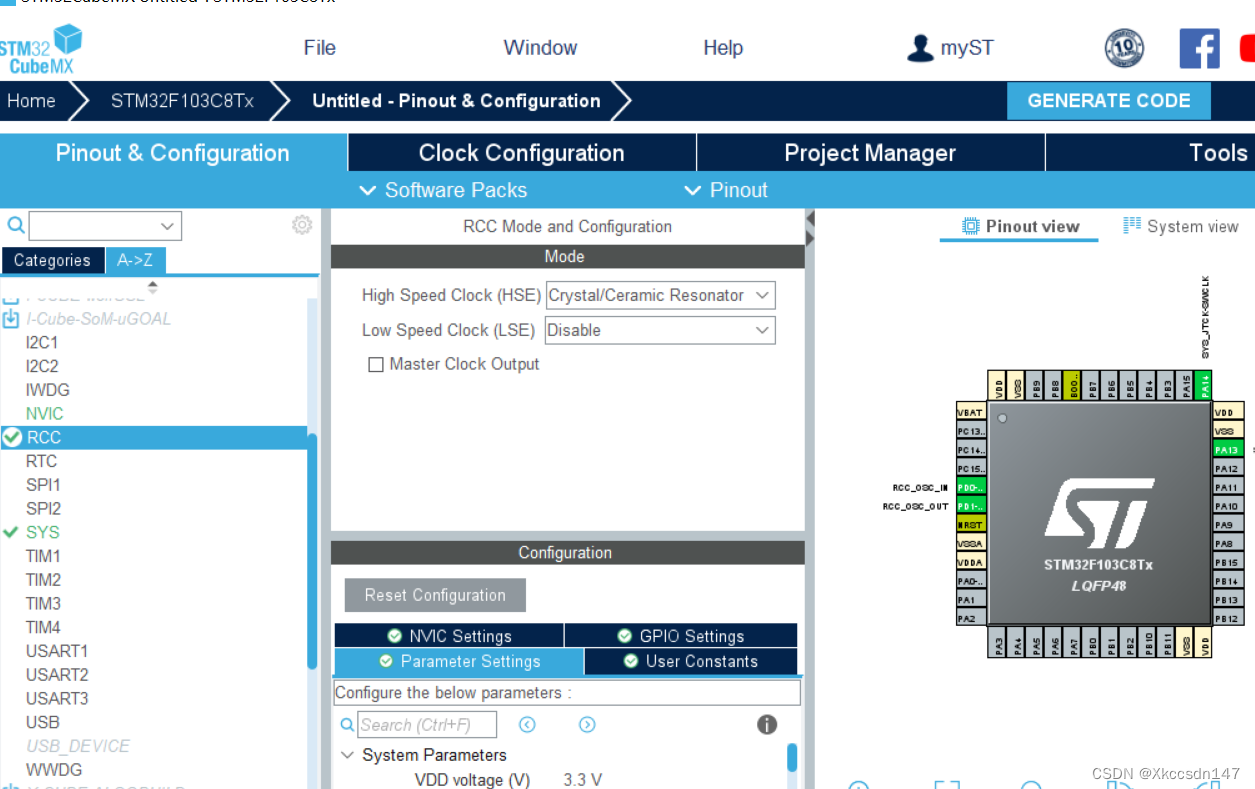Image resolution: width=1255 pixels, height=789 pixels.
Task: Click the peripheral search magnifier icon
Action: click(15, 225)
